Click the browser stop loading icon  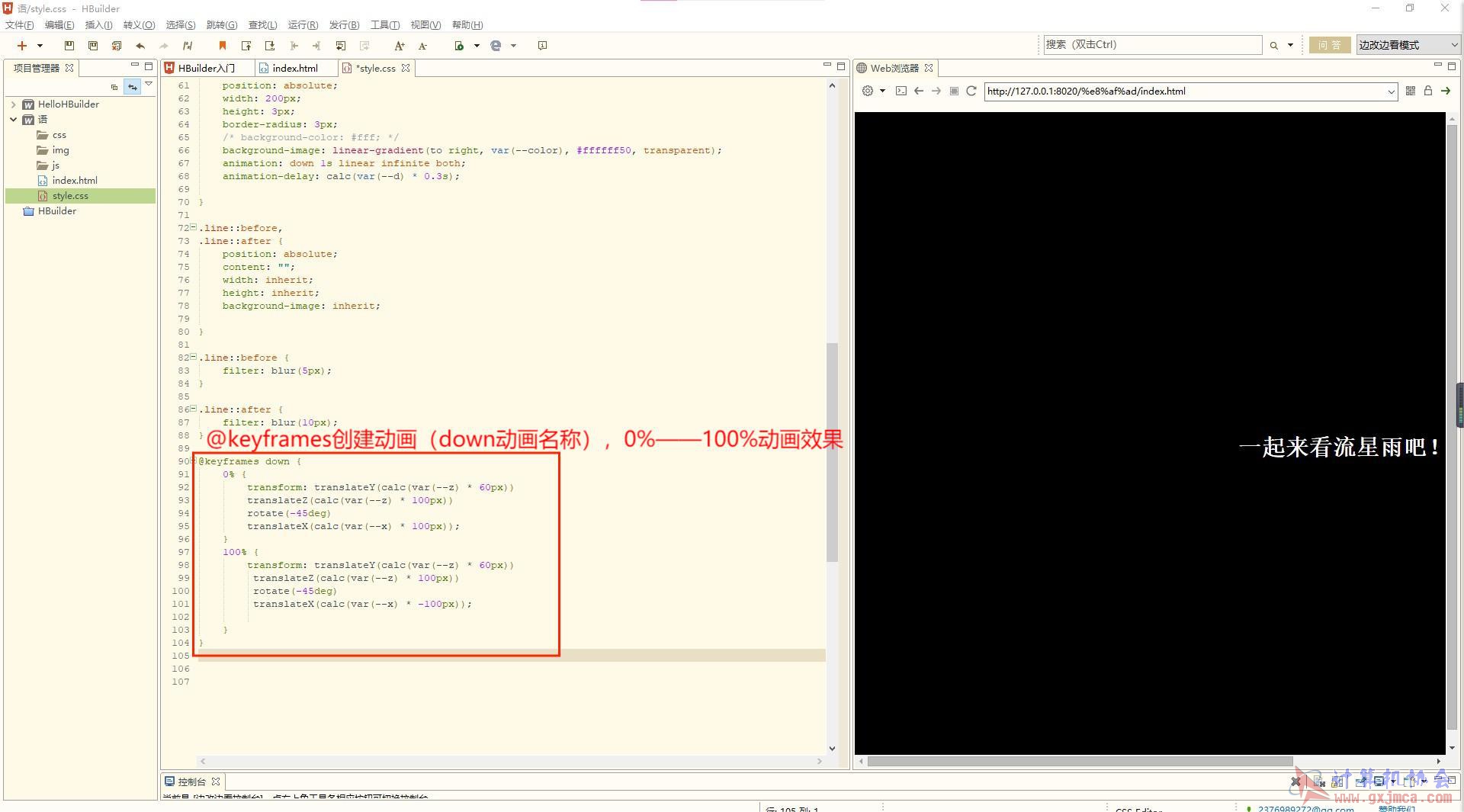pyautogui.click(x=954, y=91)
